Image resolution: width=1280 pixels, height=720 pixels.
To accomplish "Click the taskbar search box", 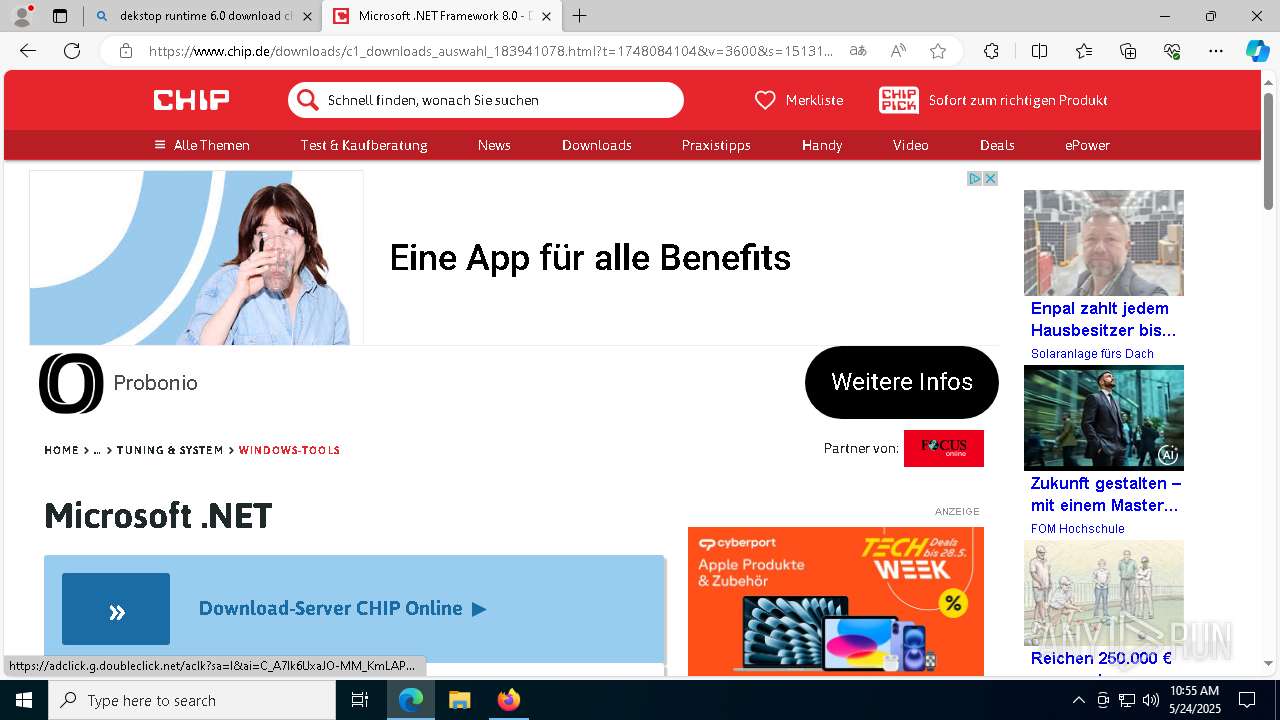I will point(192,700).
